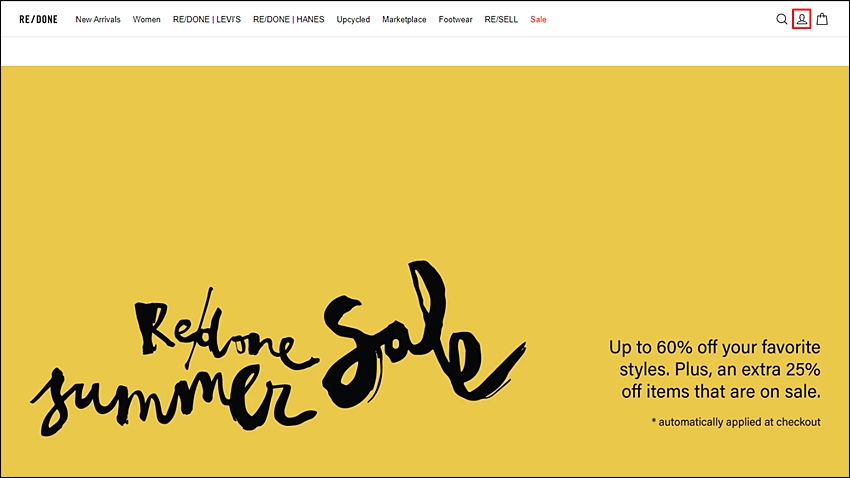The width and height of the screenshot is (850, 478).
Task: Click the Re/done Summer Sale handwritten banner
Action: pos(278,350)
